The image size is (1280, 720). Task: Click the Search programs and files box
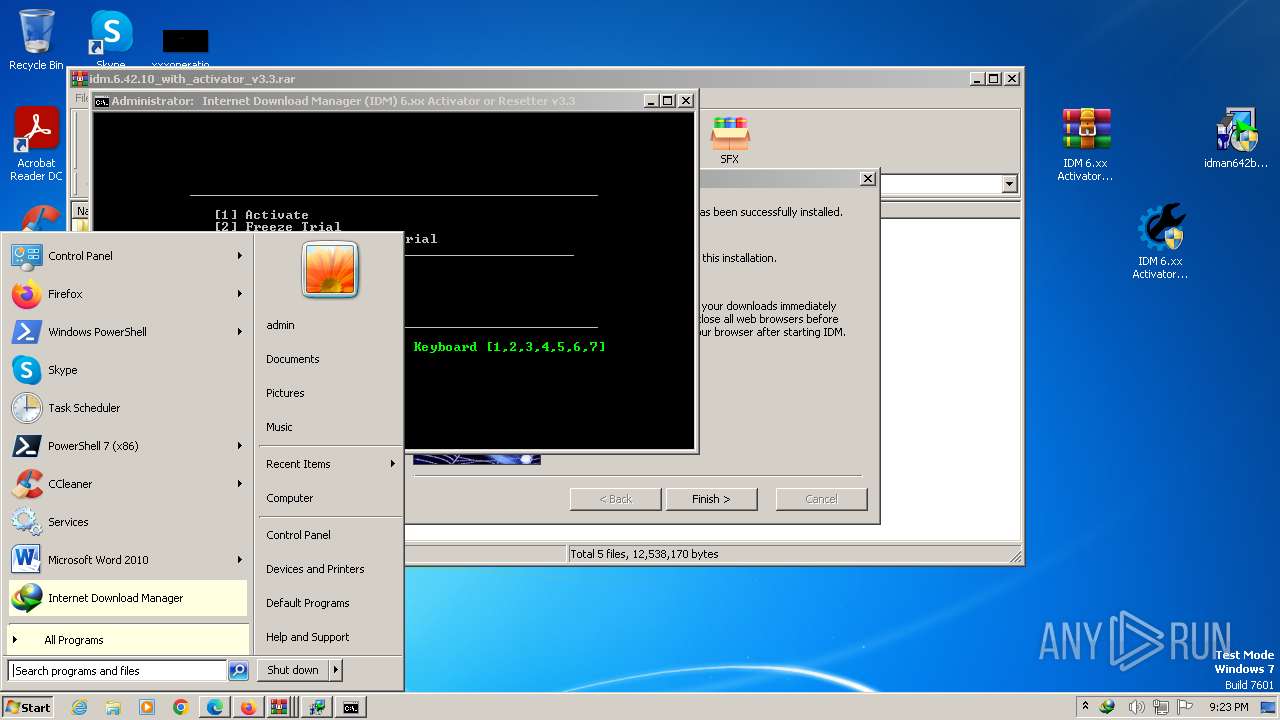click(118, 671)
